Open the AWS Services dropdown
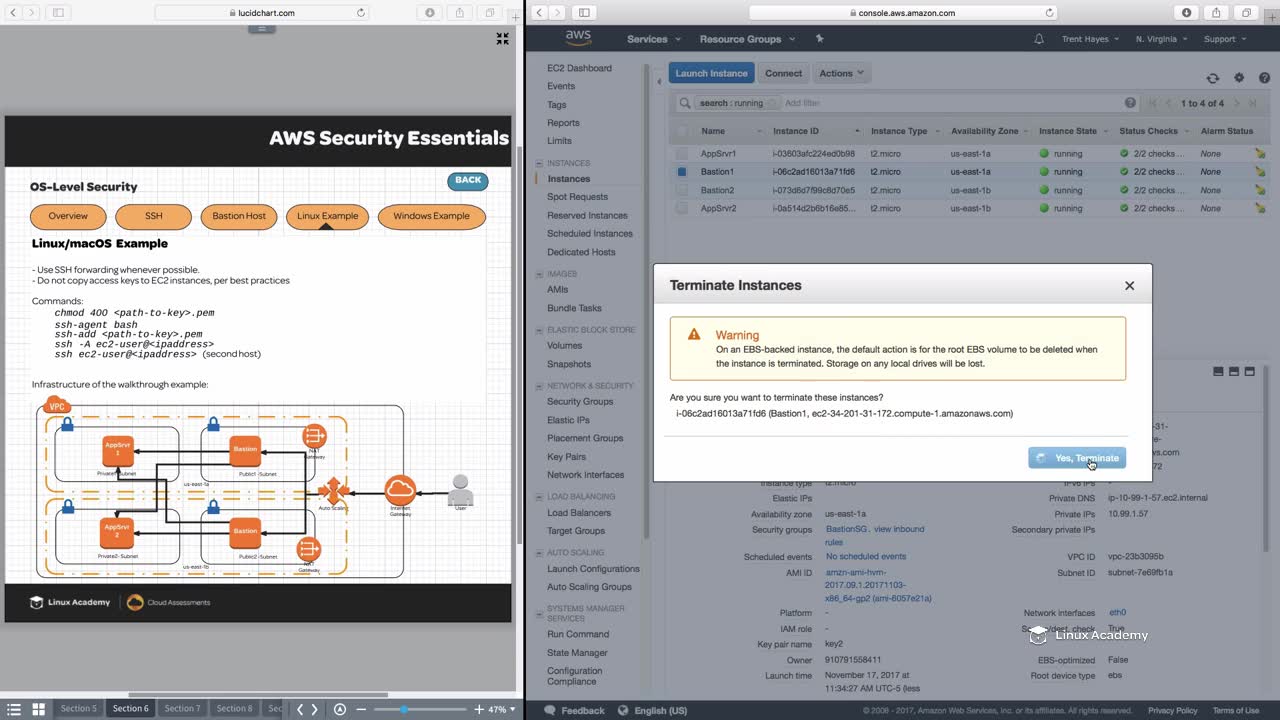1280x720 pixels. [x=654, y=39]
